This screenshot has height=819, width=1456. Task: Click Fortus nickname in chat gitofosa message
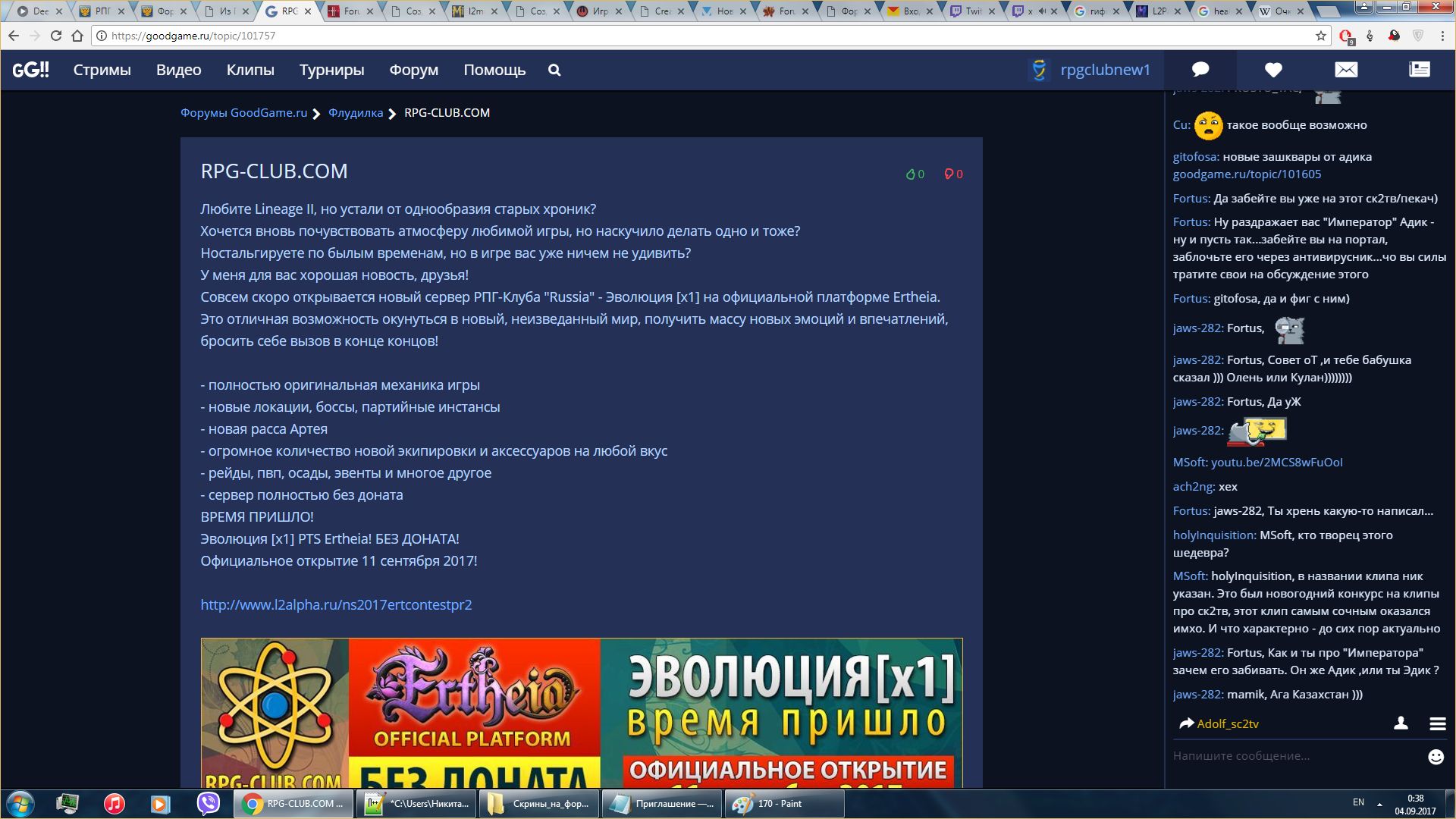tap(1191, 298)
